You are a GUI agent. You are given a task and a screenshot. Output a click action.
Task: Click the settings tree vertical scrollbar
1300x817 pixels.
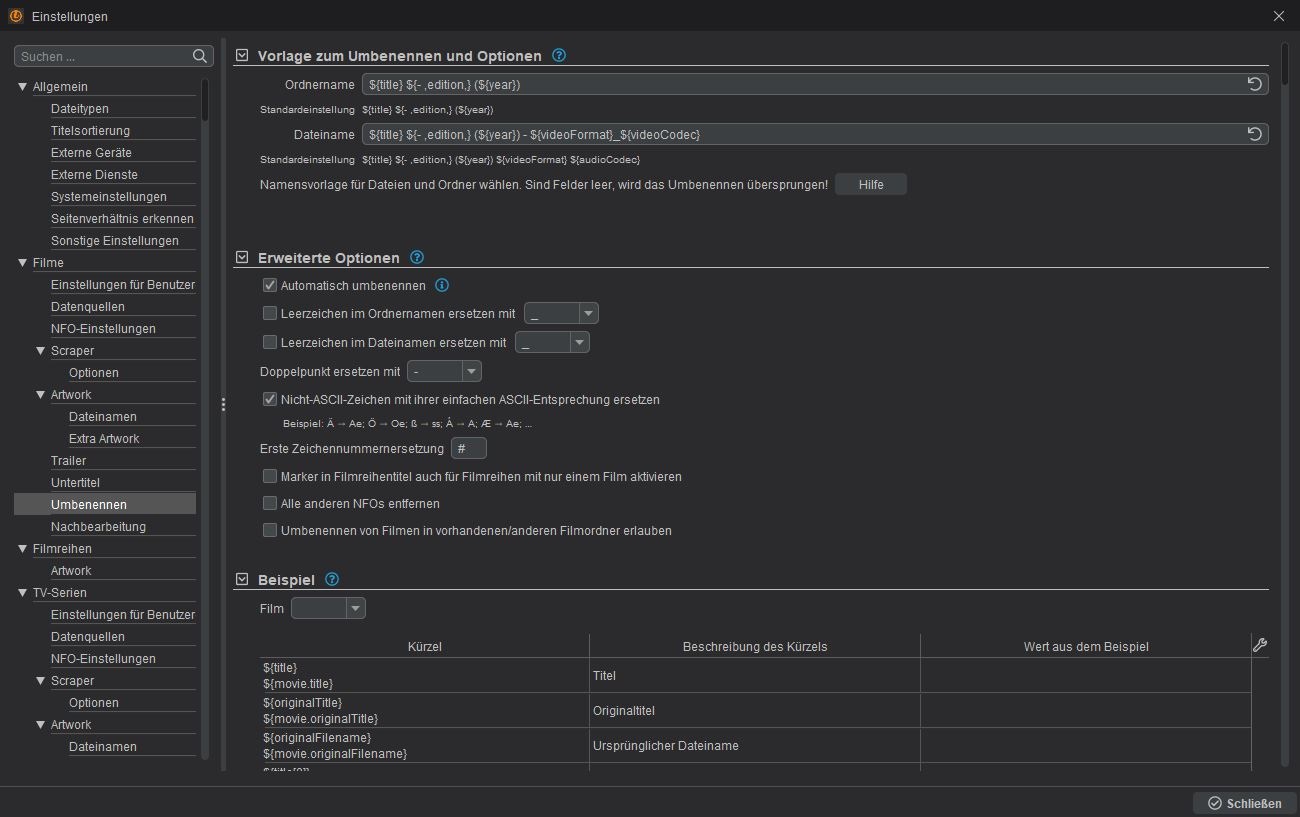(x=205, y=100)
